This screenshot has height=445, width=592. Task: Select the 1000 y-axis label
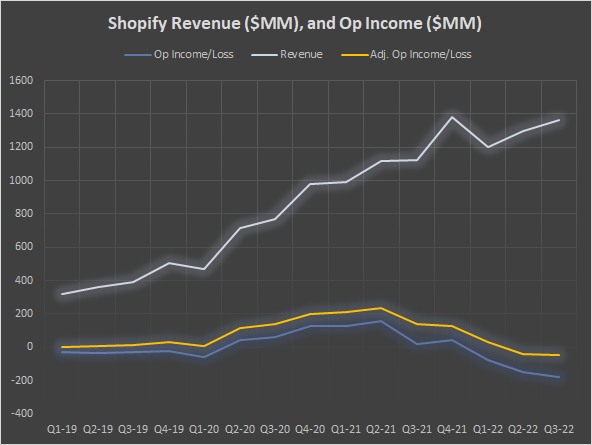[x=21, y=180]
